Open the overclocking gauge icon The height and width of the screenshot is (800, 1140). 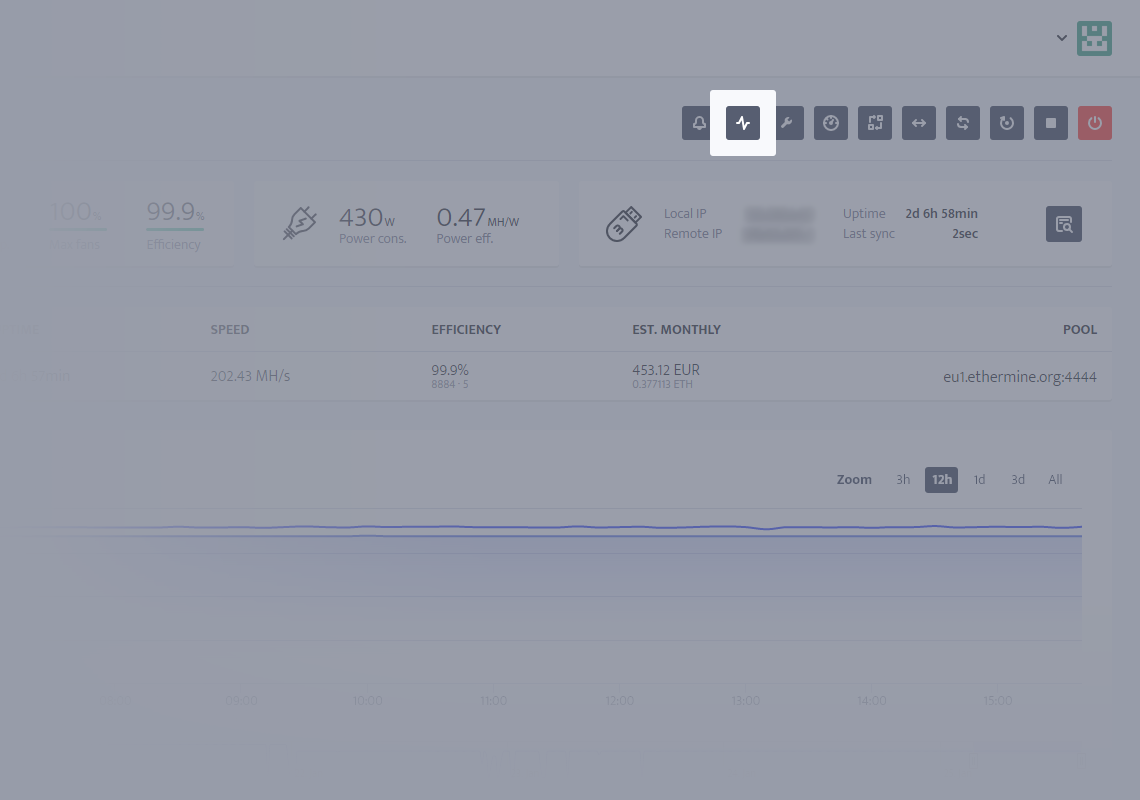click(831, 123)
